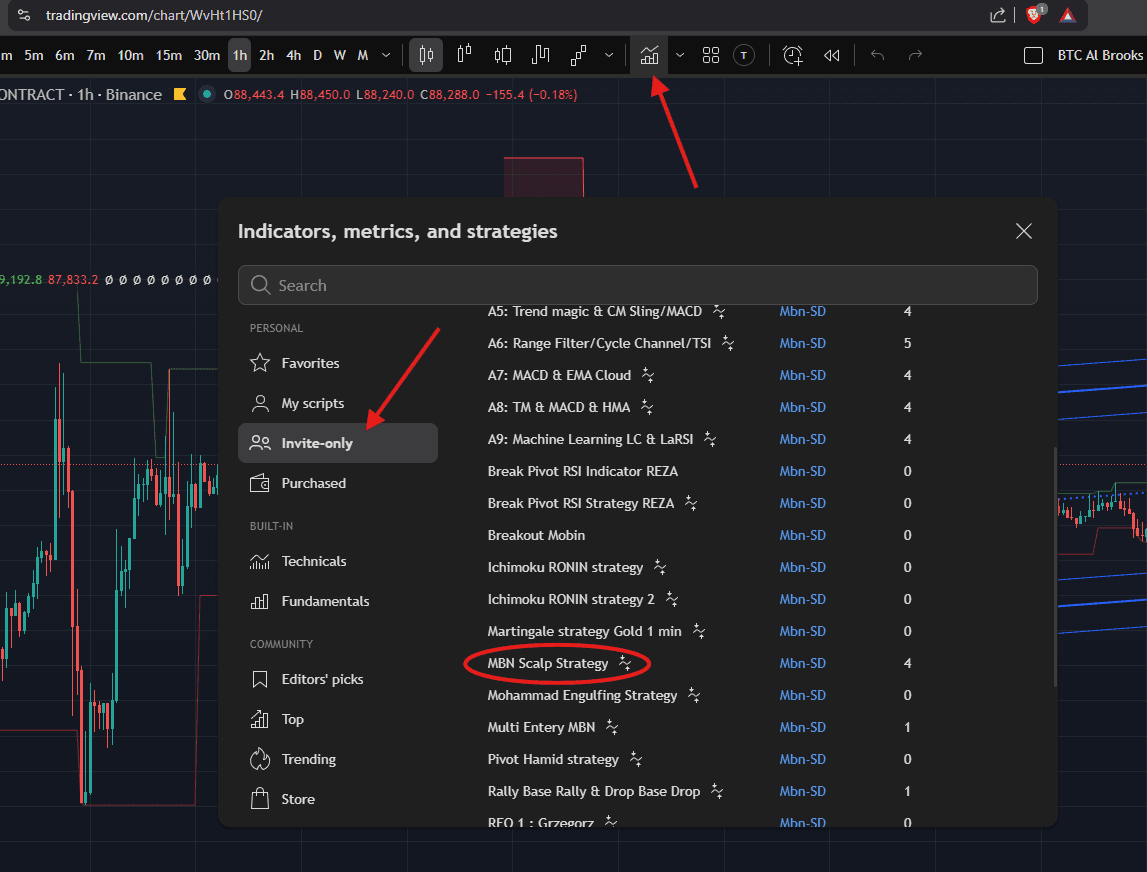The height and width of the screenshot is (872, 1147).
Task: Expand the chart type dropdown chevron
Action: (609, 55)
